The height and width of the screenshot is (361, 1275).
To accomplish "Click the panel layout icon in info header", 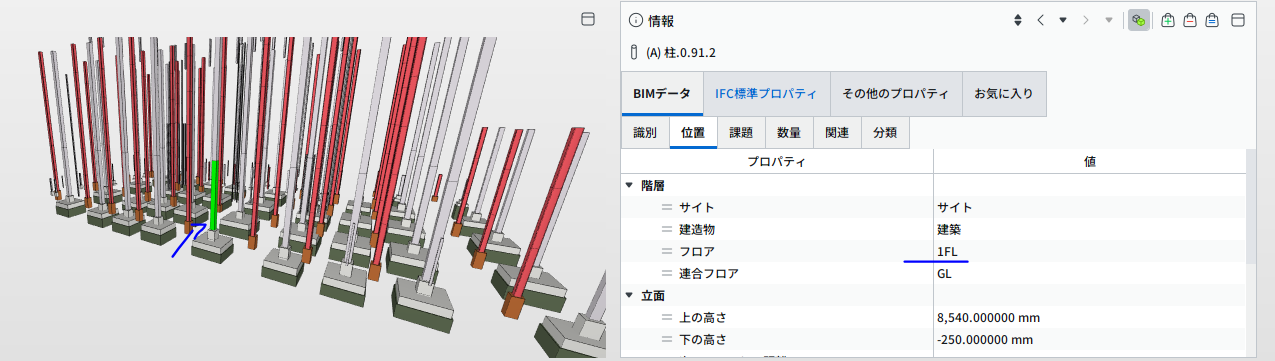I will [x=1237, y=20].
